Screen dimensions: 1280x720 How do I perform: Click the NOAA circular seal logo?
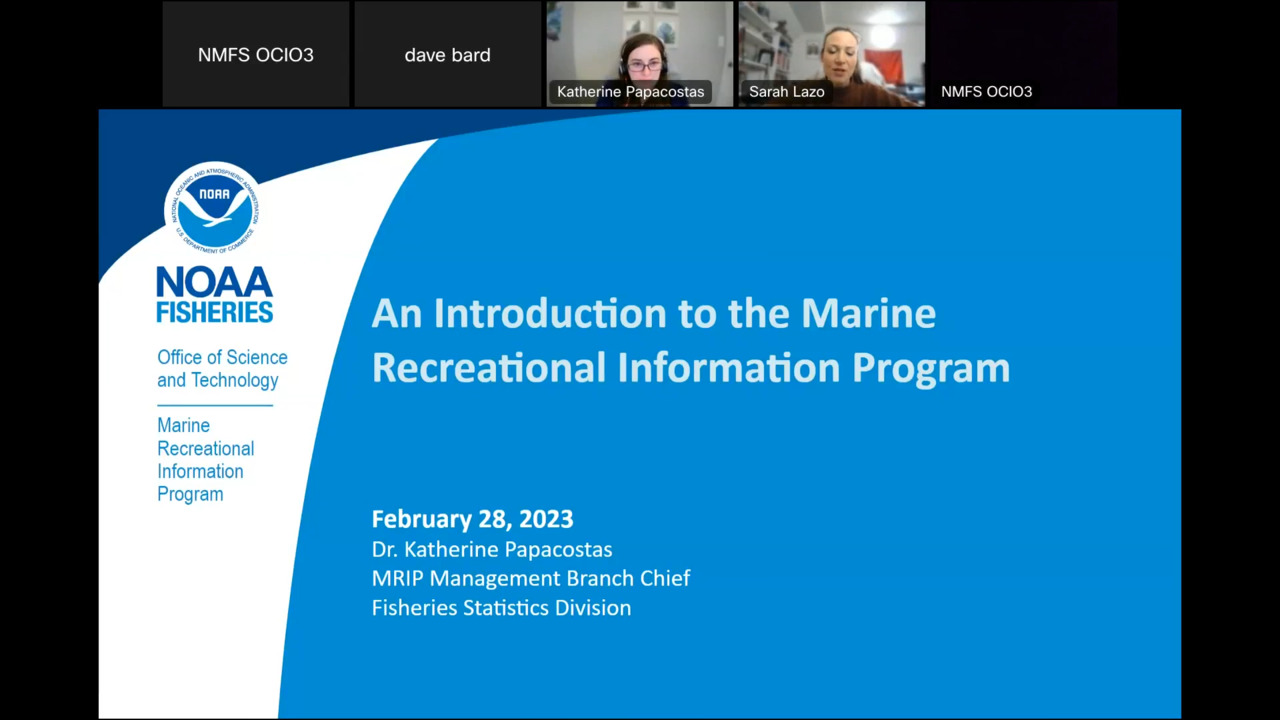tap(213, 208)
